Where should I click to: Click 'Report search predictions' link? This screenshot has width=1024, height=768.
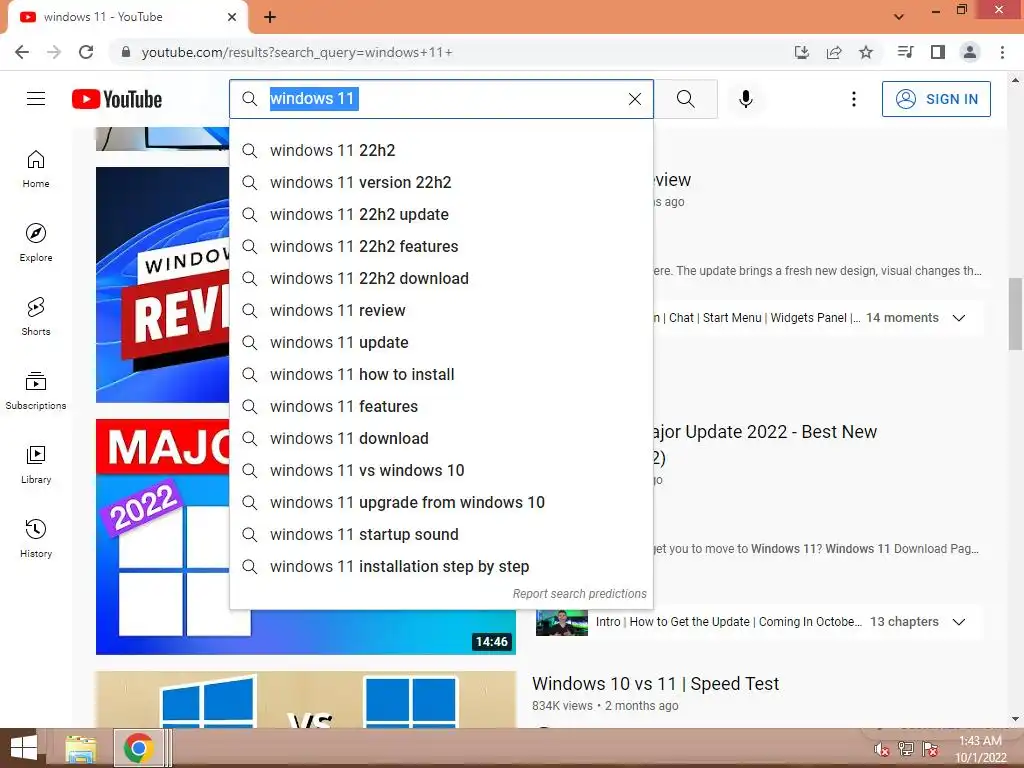coord(579,594)
